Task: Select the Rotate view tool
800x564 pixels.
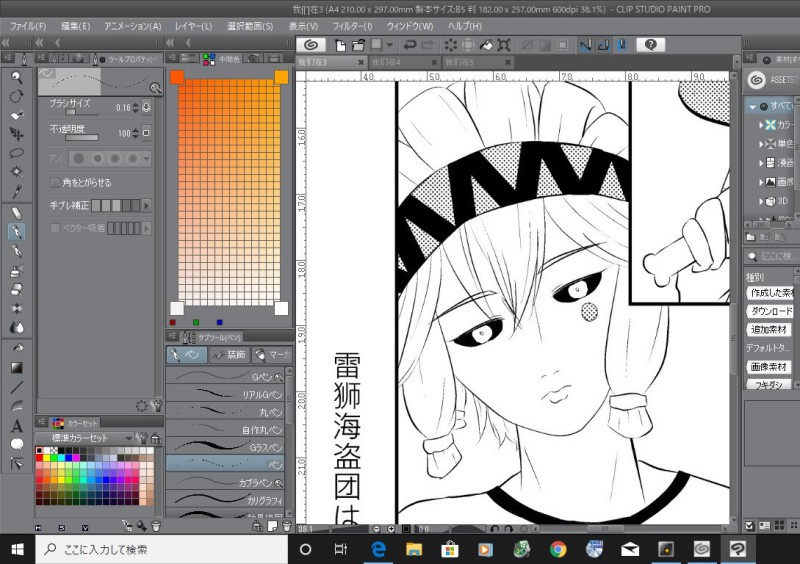Action: [x=17, y=96]
